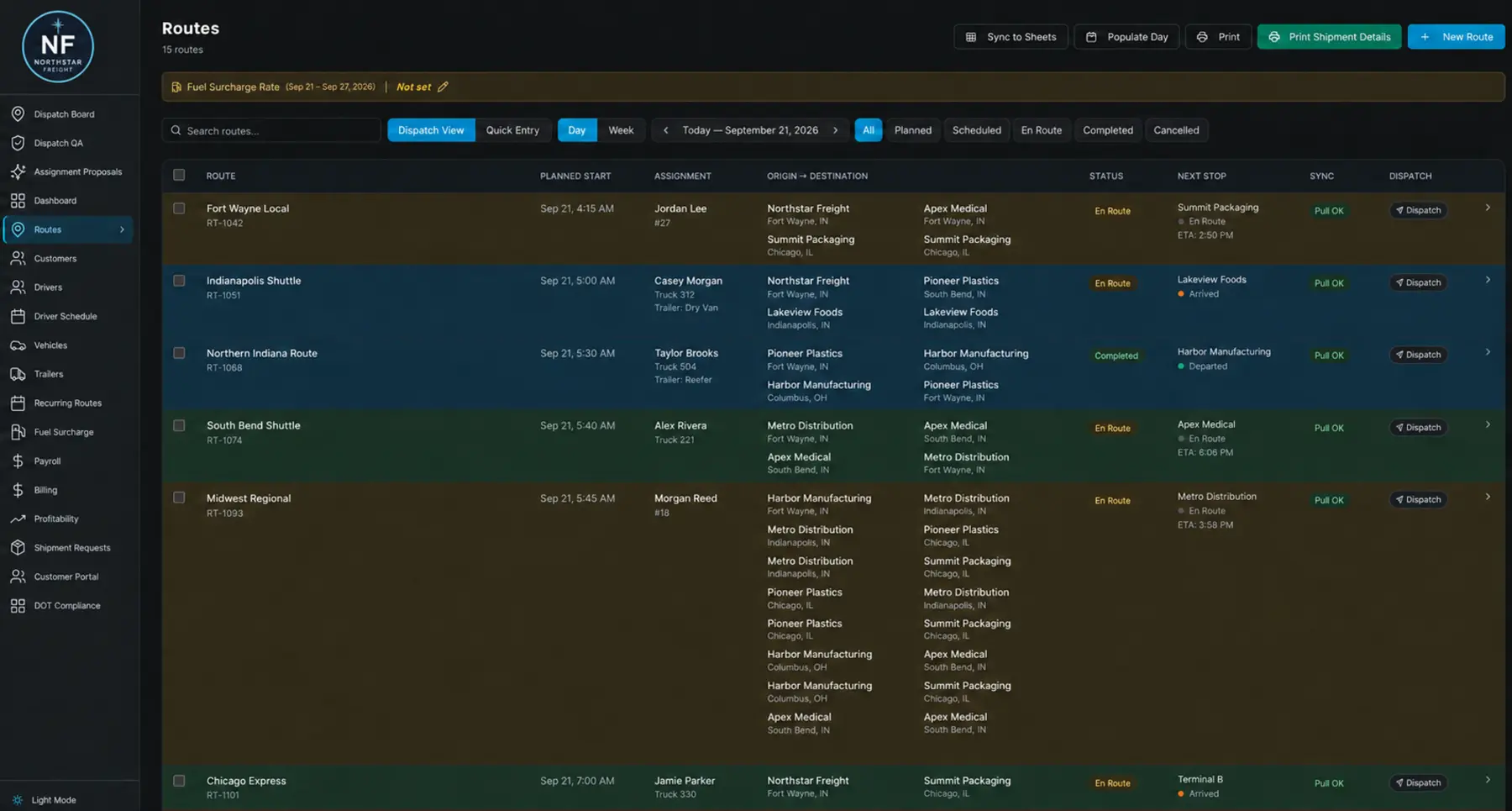Open Dispatch Board from sidebar icon
This screenshot has width=1512, height=811.
coord(18,114)
